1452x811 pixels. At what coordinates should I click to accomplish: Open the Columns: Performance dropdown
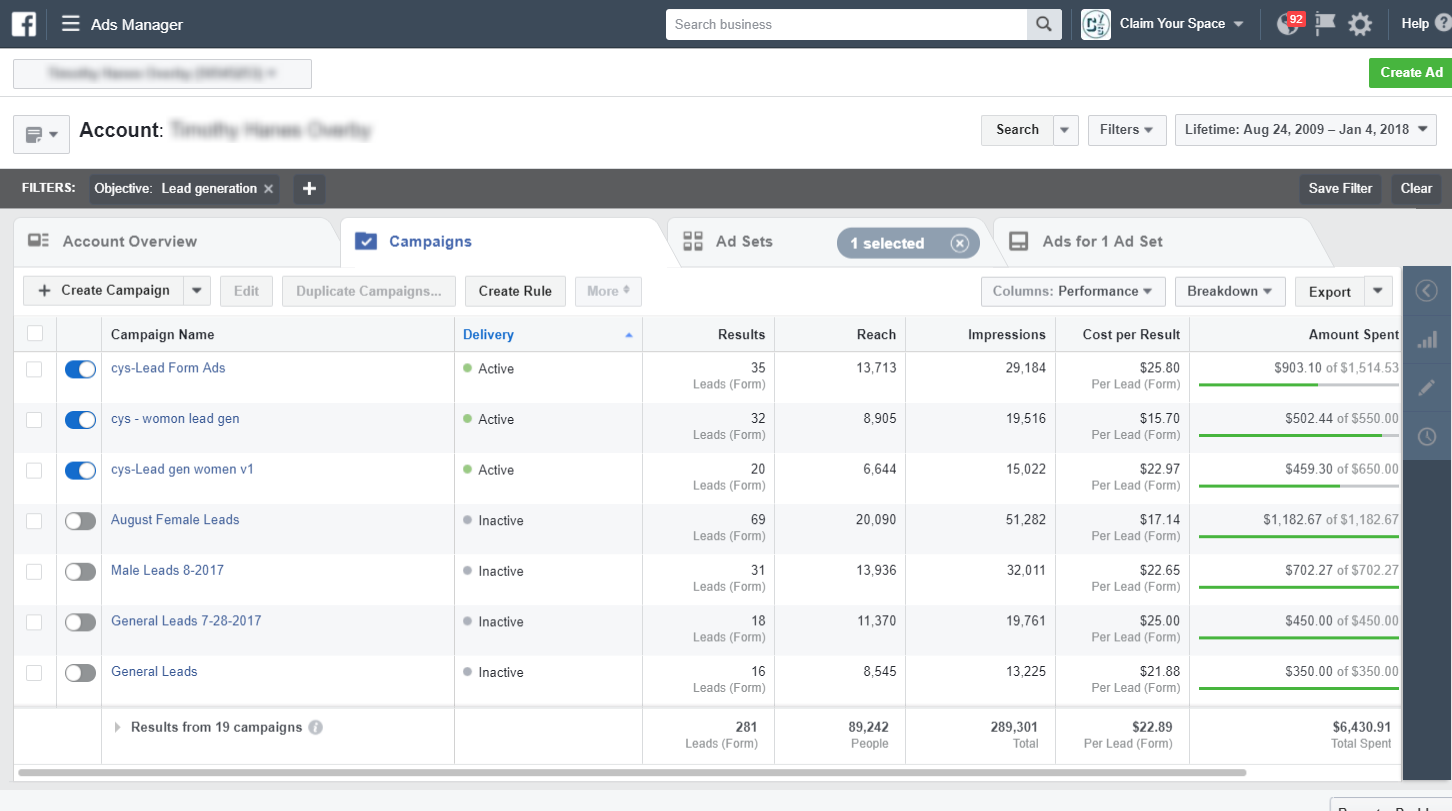(1073, 291)
